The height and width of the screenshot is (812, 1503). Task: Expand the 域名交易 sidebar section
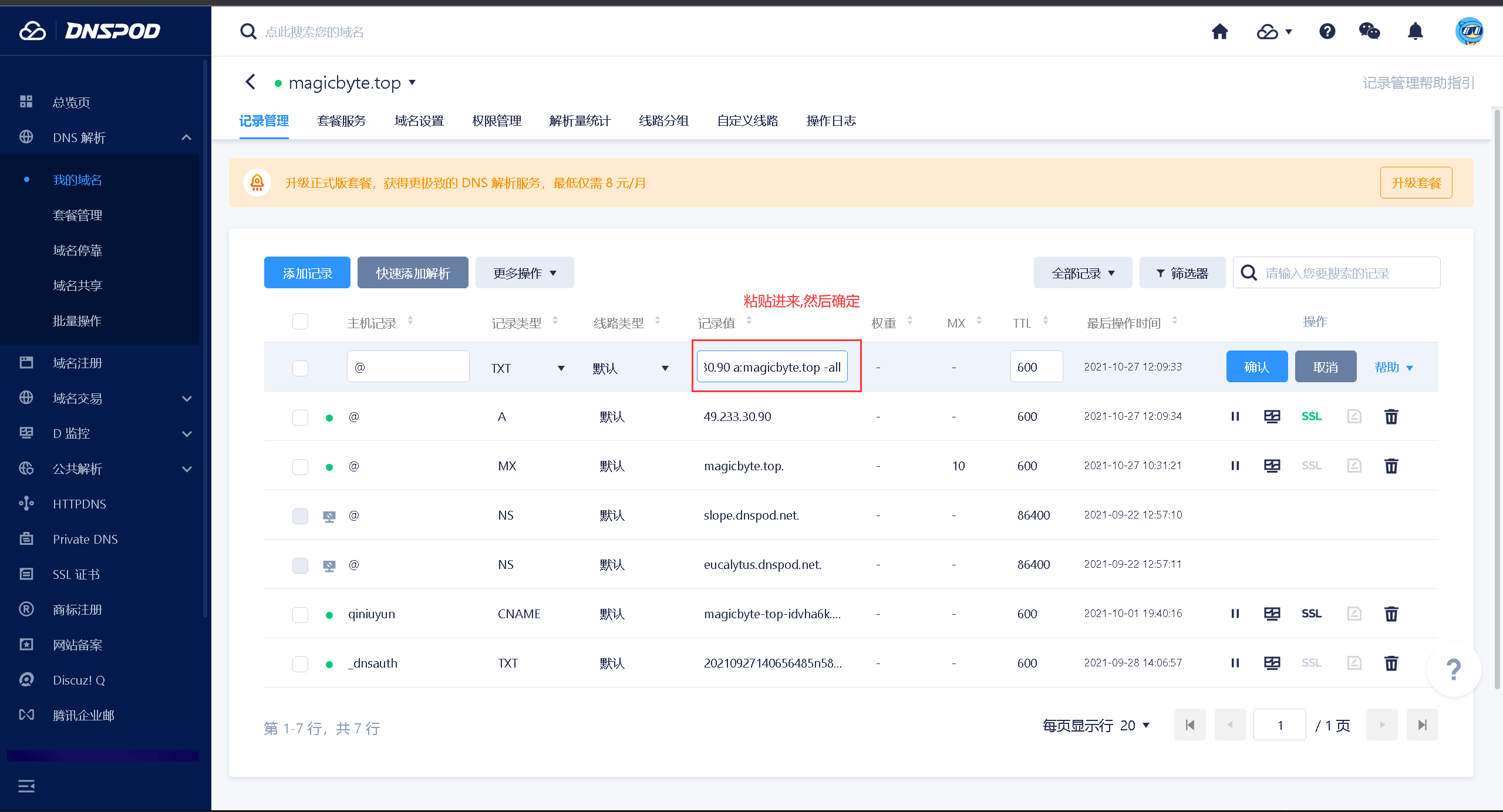coord(186,398)
